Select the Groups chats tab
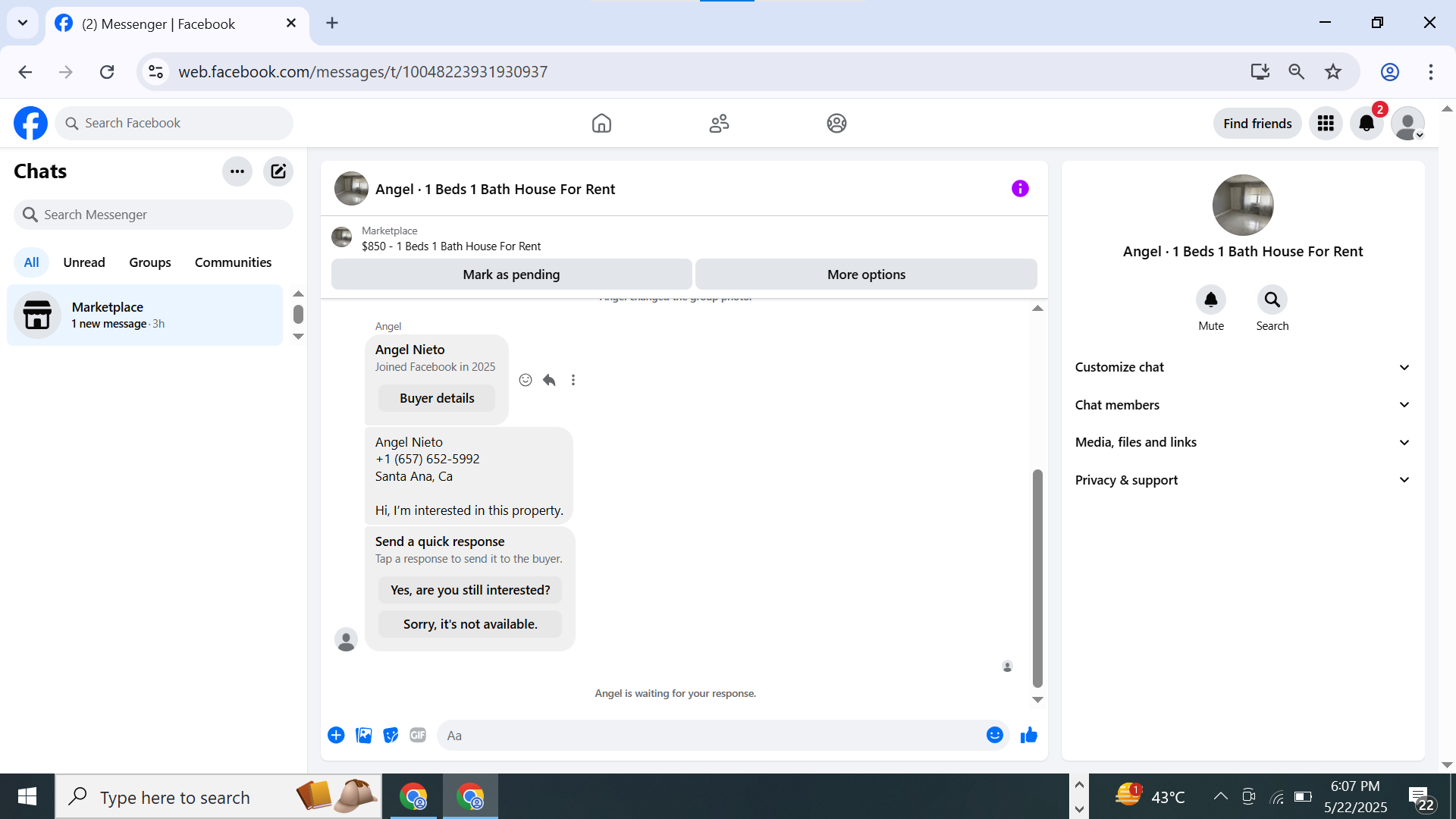 point(150,262)
